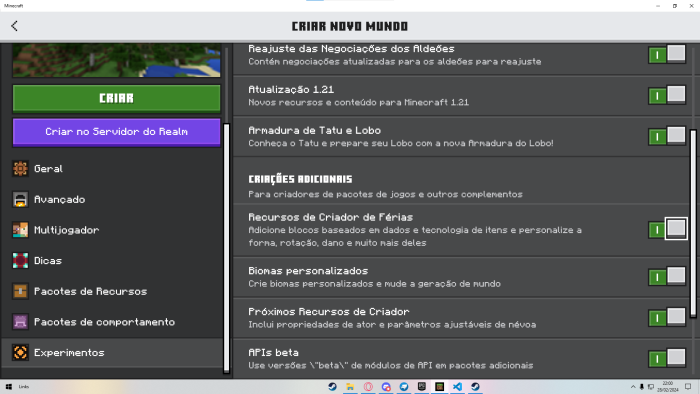Click the Dicas icon in sidebar
This screenshot has height=394, width=700.
pyautogui.click(x=20, y=261)
